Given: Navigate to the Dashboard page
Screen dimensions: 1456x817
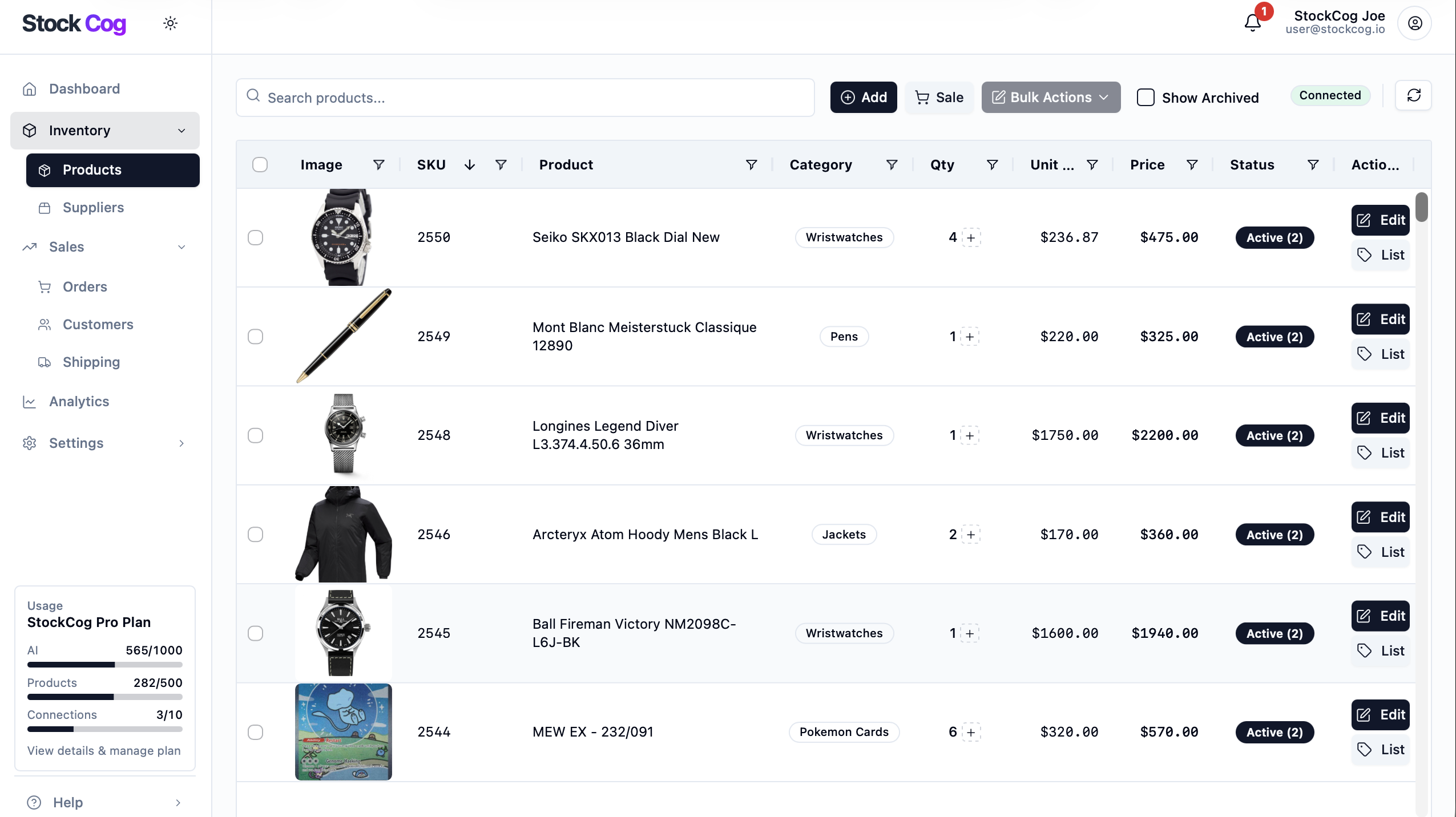Looking at the screenshot, I should point(84,88).
